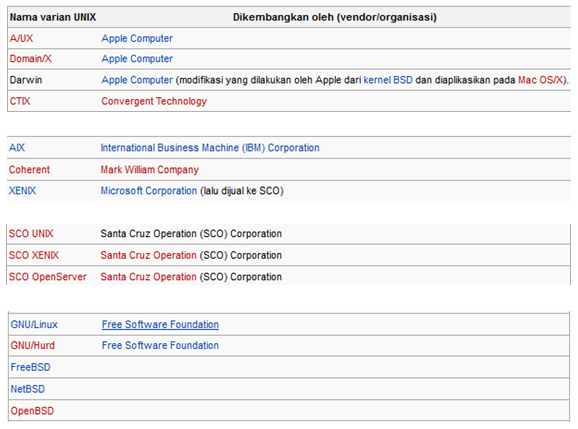Image resolution: width=578 pixels, height=429 pixels.
Task: Click the CTIX variant link
Action: [x=20, y=101]
